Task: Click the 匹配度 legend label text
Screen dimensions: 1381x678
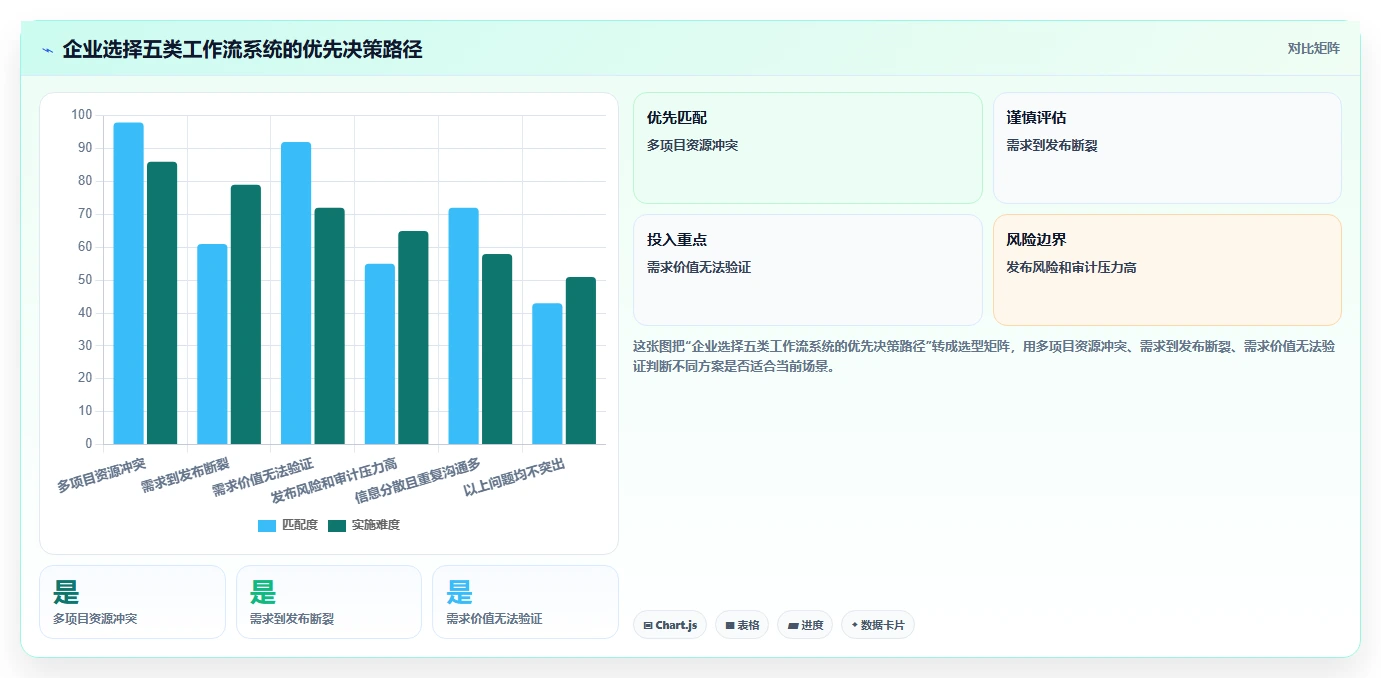Action: pos(300,525)
